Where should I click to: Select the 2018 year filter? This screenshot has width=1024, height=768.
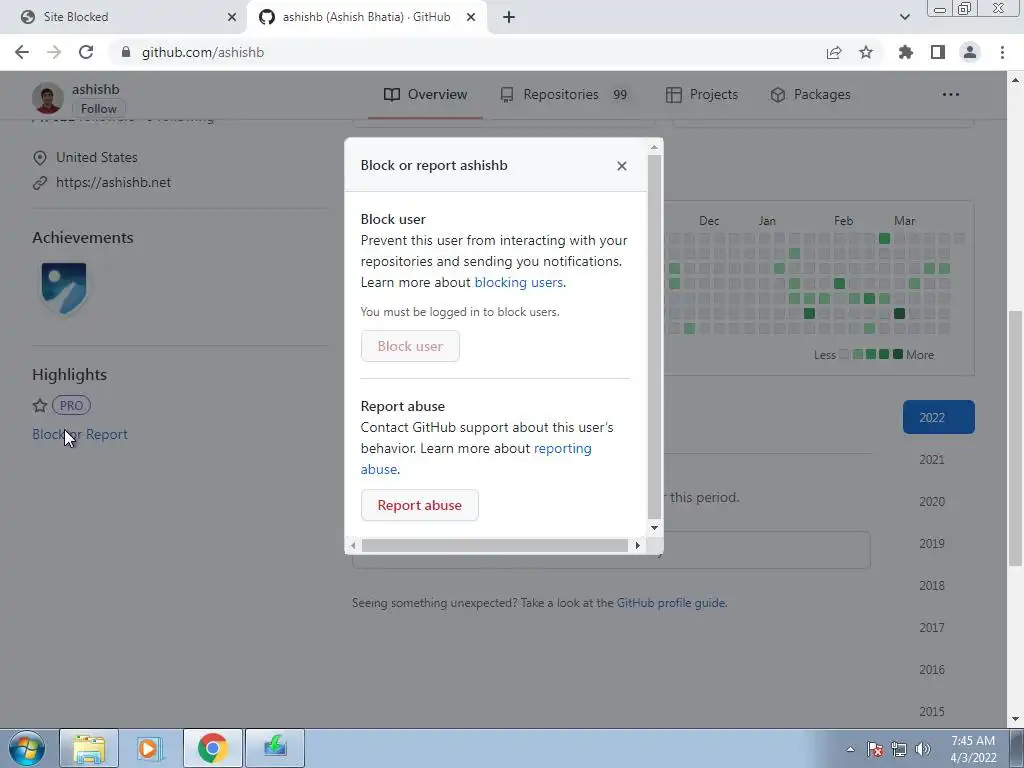(932, 586)
